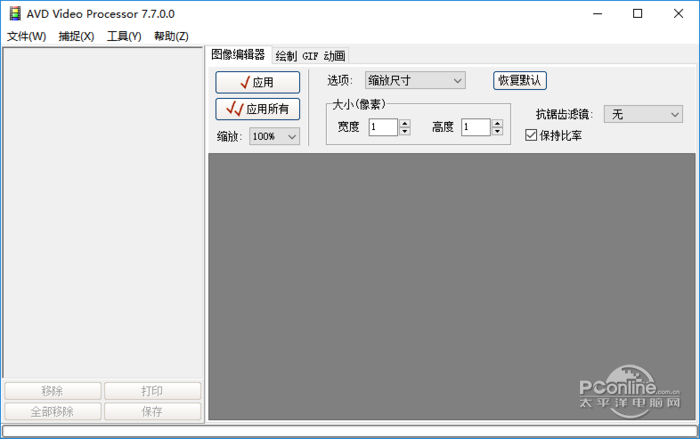The height and width of the screenshot is (439, 700).
Task: Switch to the 绘制 GIF 动画 tab
Action: (310, 56)
